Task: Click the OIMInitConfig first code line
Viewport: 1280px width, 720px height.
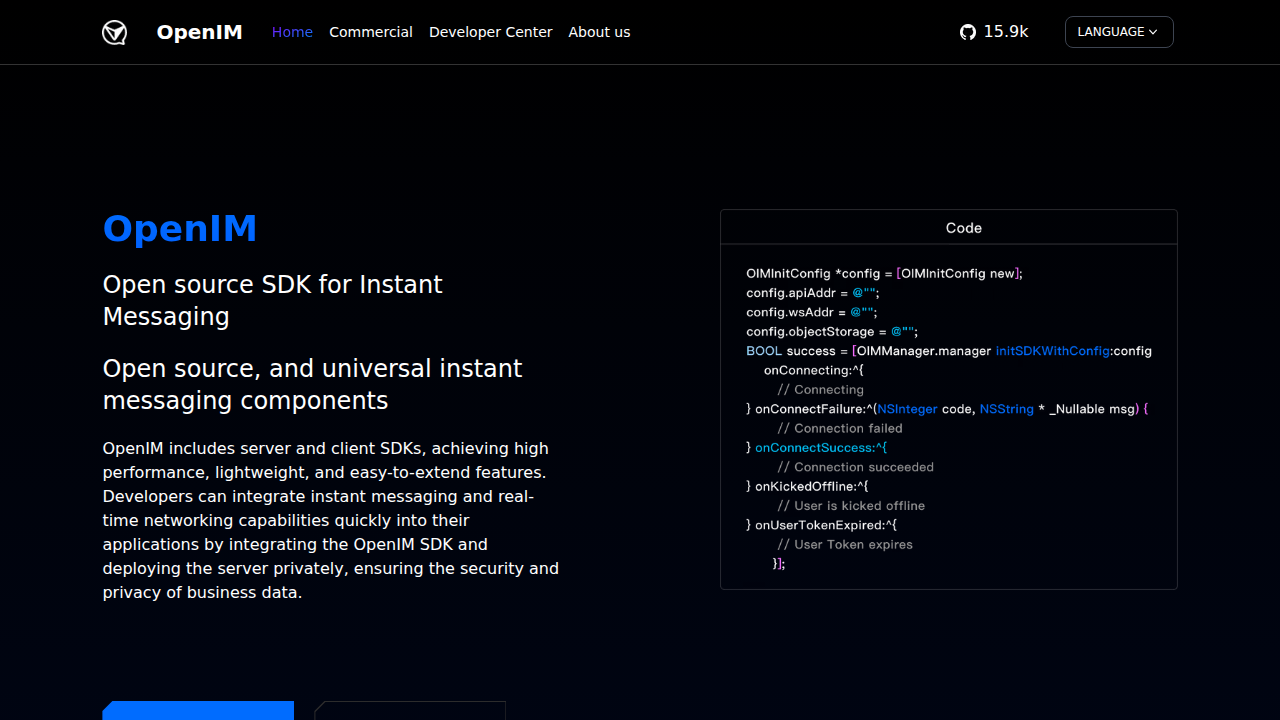Action: [884, 274]
